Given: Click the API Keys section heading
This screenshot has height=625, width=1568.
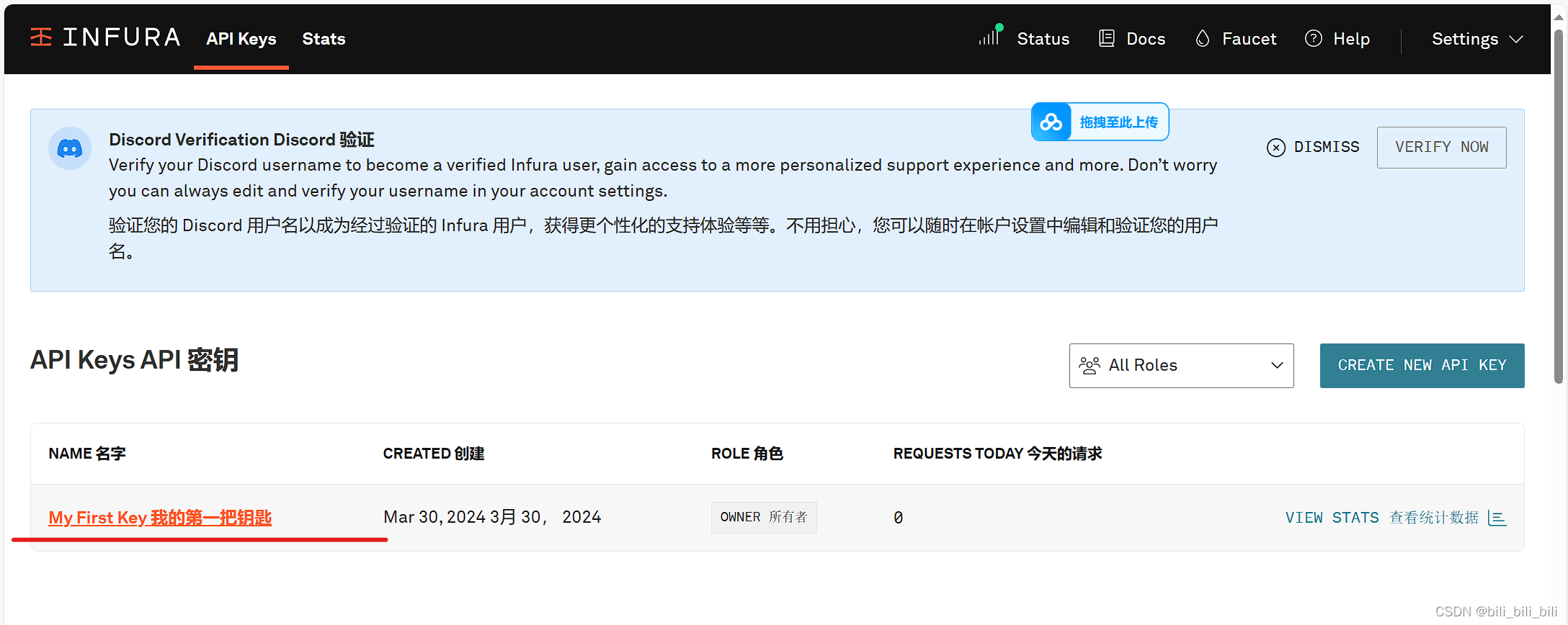Looking at the screenshot, I should [134, 360].
